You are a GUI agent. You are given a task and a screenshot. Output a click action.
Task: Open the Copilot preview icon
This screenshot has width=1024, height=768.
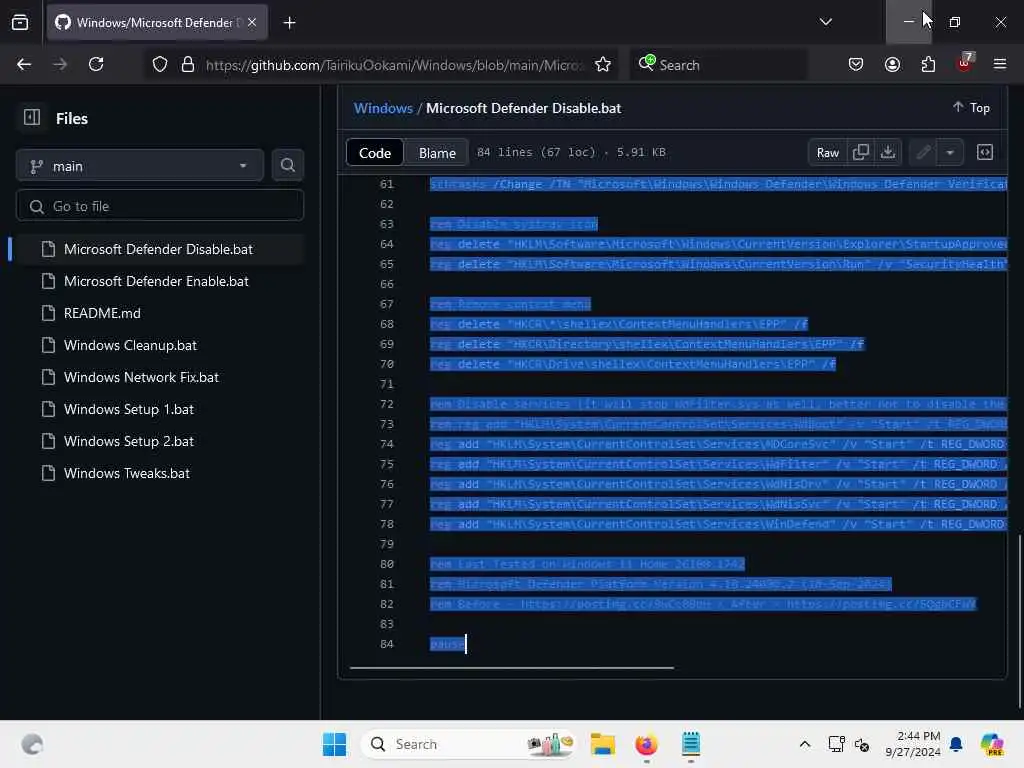click(992, 744)
